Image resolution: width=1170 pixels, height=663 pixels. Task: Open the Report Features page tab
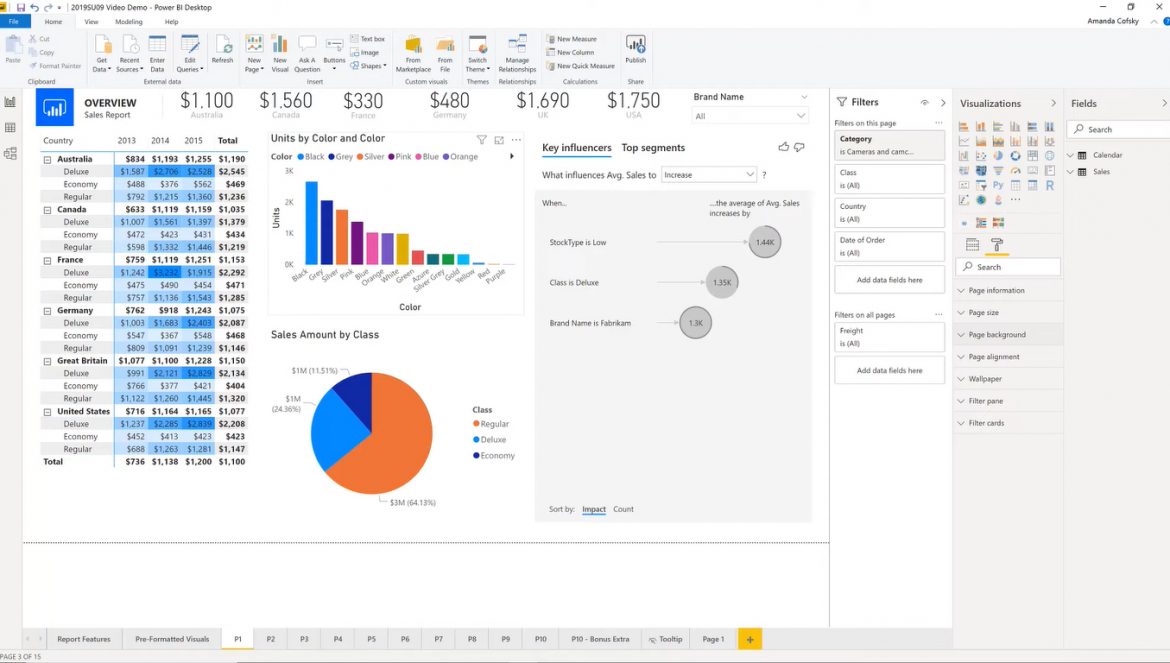pyautogui.click(x=84, y=639)
